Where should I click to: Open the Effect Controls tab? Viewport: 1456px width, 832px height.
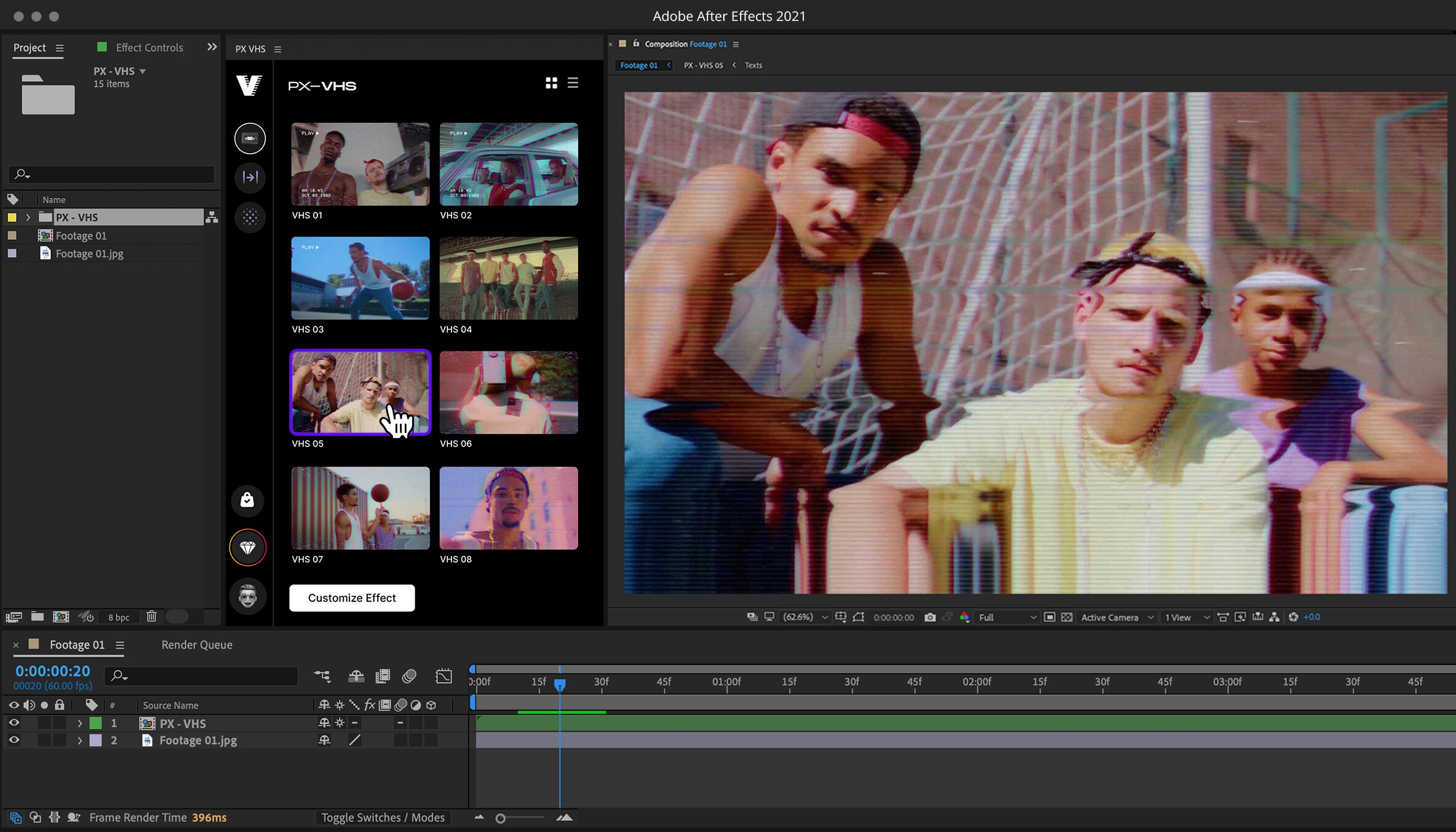click(x=149, y=47)
